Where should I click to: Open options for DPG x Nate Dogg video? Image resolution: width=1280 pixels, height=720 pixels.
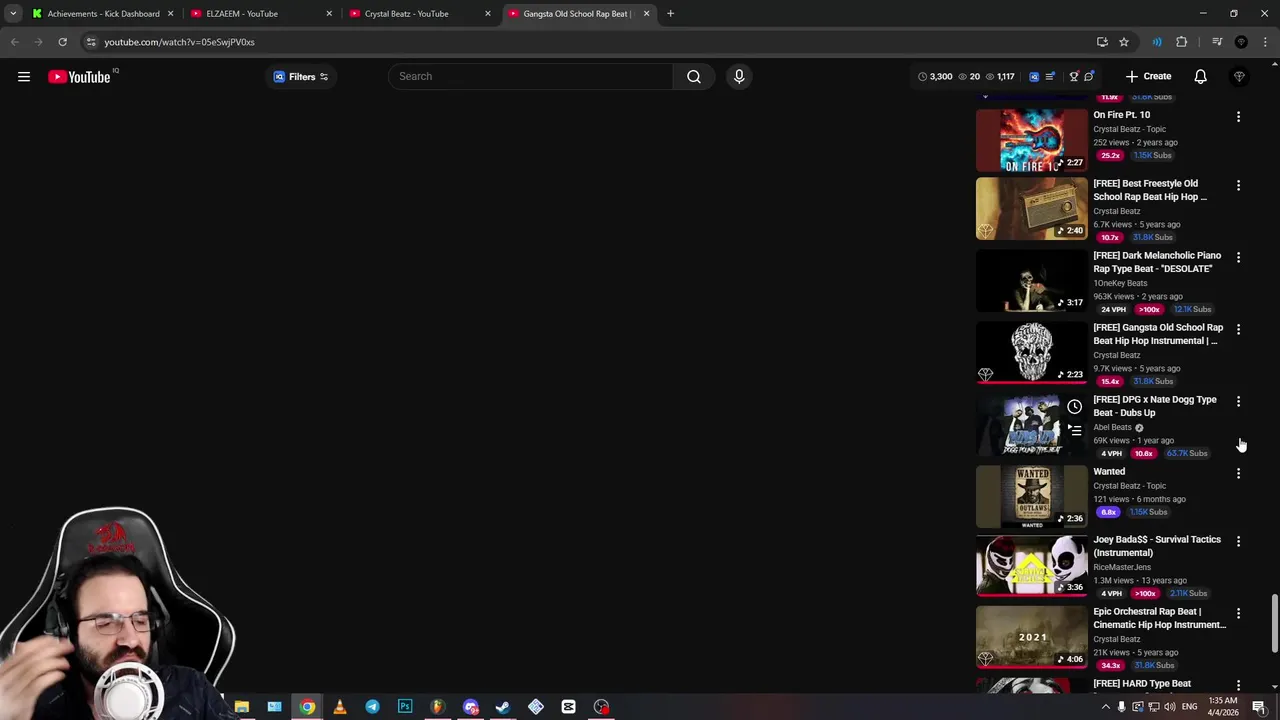[x=1238, y=402]
